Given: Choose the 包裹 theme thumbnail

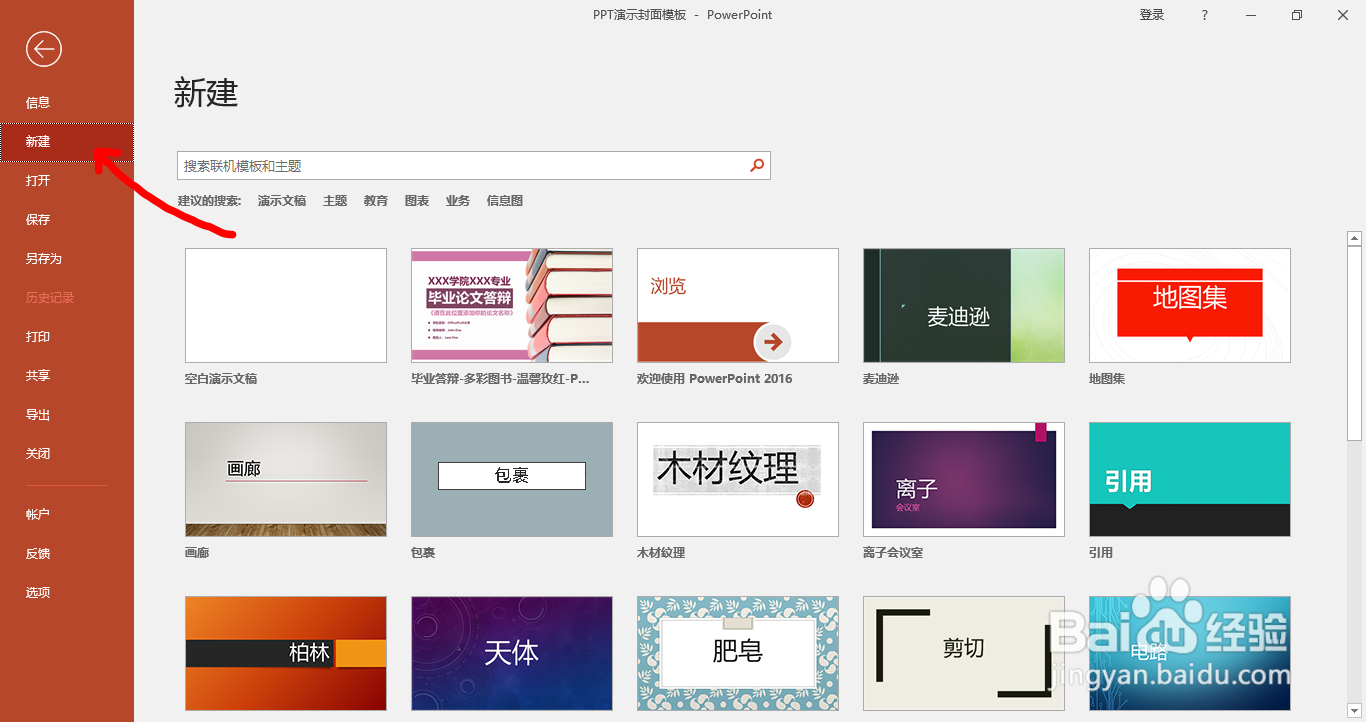Looking at the screenshot, I should pyautogui.click(x=512, y=479).
